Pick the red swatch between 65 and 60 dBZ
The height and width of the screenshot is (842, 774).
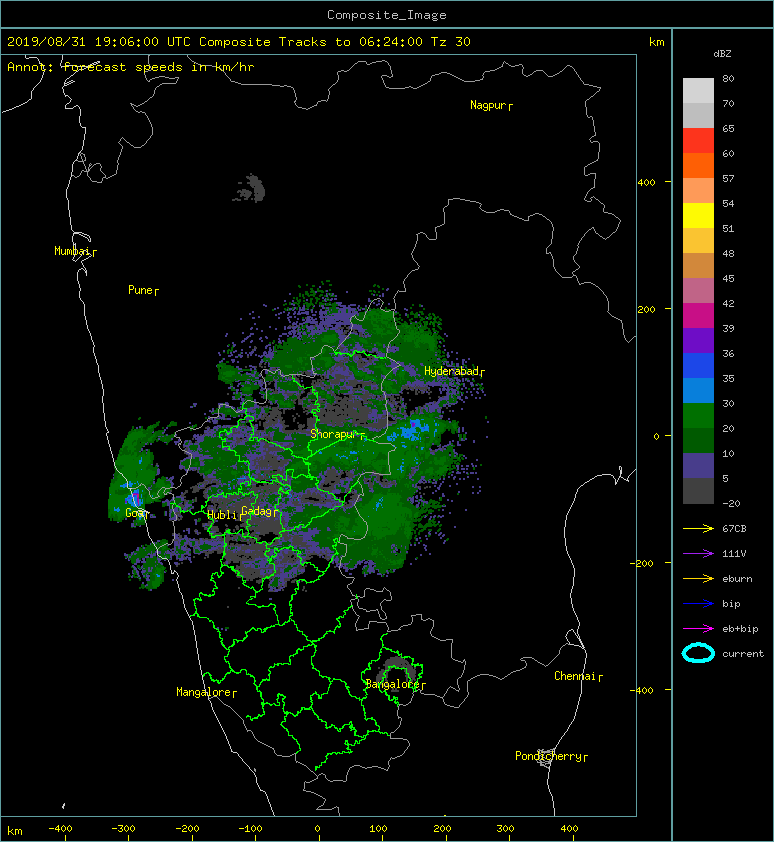pos(698,141)
